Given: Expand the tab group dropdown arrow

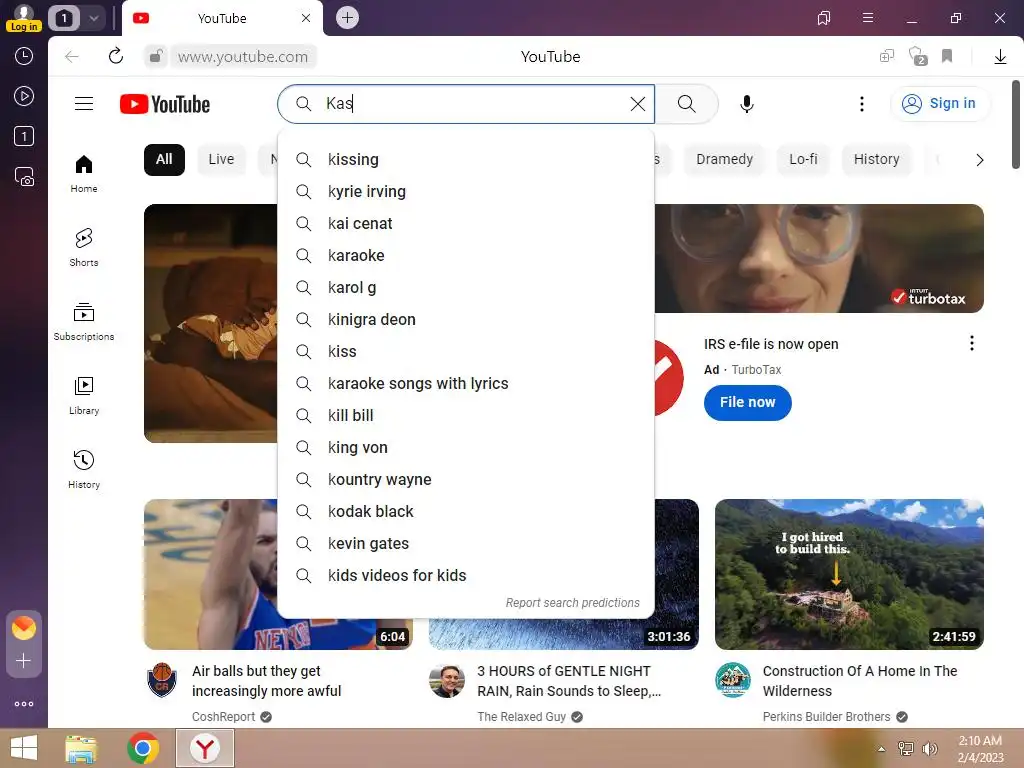Looking at the screenshot, I should [x=94, y=18].
